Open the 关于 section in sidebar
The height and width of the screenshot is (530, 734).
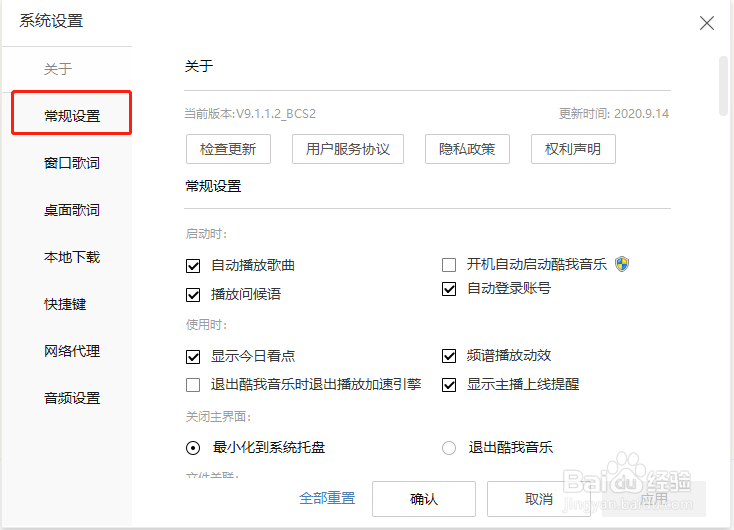(58, 69)
